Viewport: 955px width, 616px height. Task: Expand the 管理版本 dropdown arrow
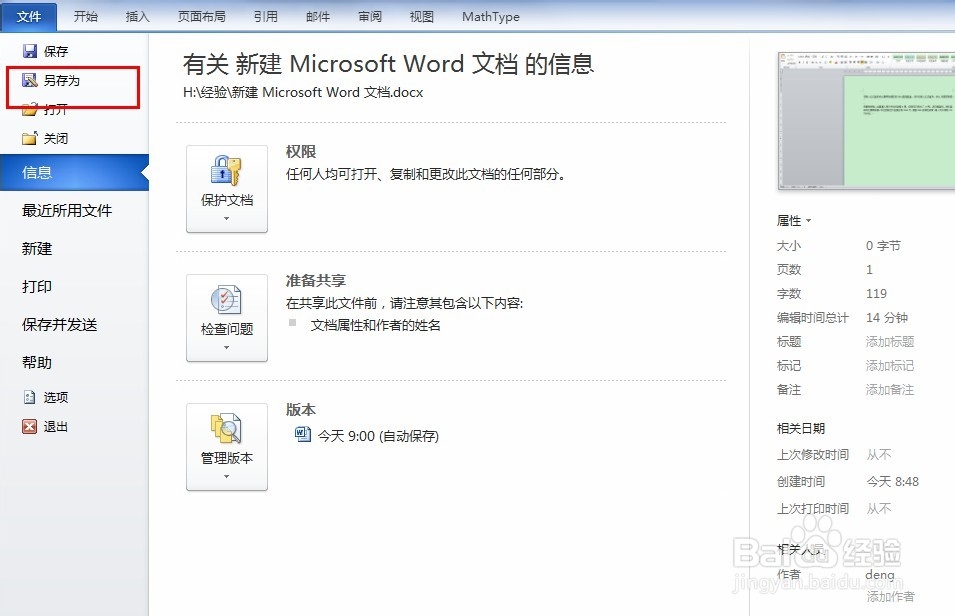point(227,476)
